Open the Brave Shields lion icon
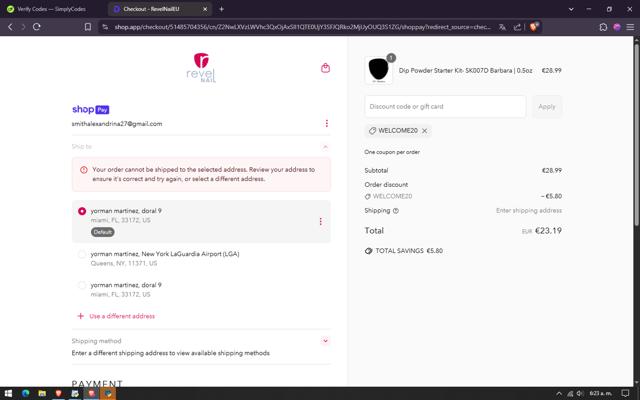The width and height of the screenshot is (640, 400). coord(534,27)
